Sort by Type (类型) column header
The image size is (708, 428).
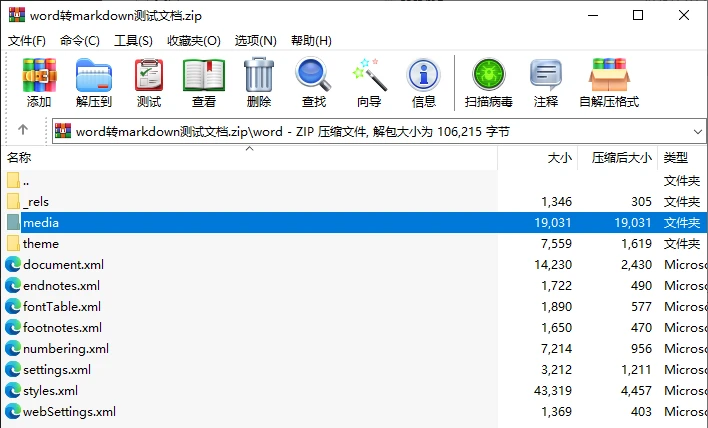[683, 158]
